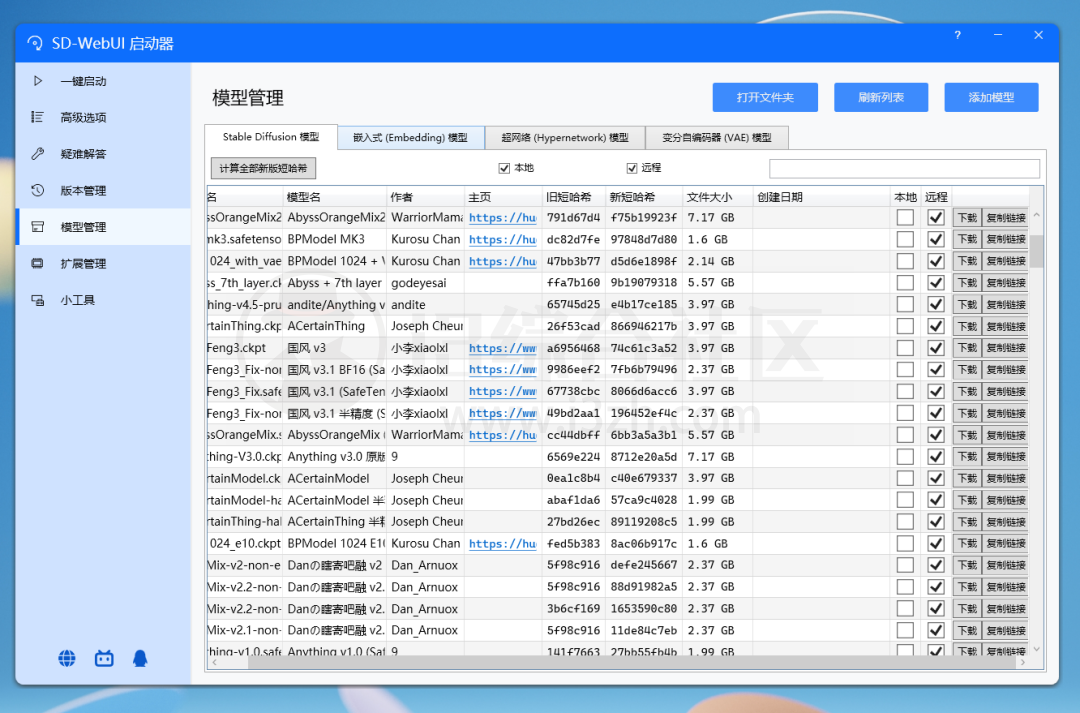
Task: Click 下载 for 国风 v3 row
Action: 967,348
